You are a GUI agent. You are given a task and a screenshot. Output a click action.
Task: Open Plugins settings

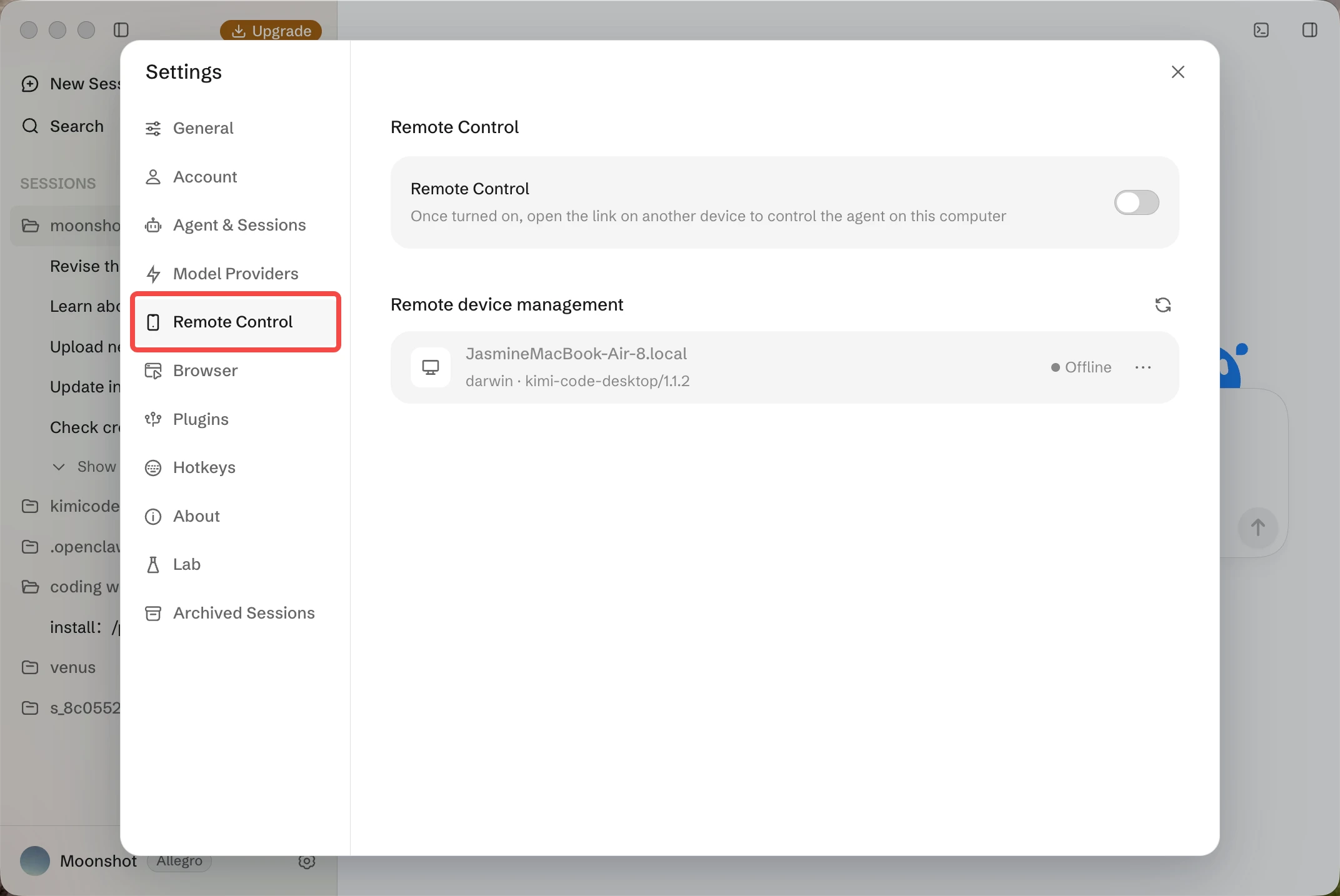coord(235,419)
